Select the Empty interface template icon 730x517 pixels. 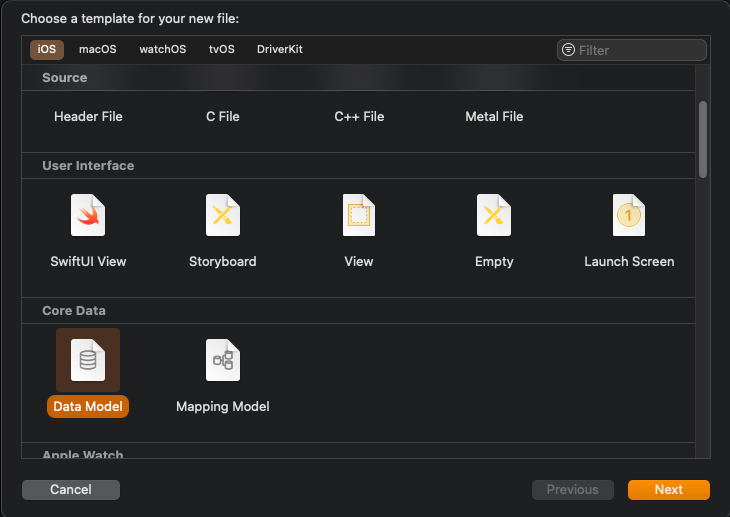pos(494,215)
